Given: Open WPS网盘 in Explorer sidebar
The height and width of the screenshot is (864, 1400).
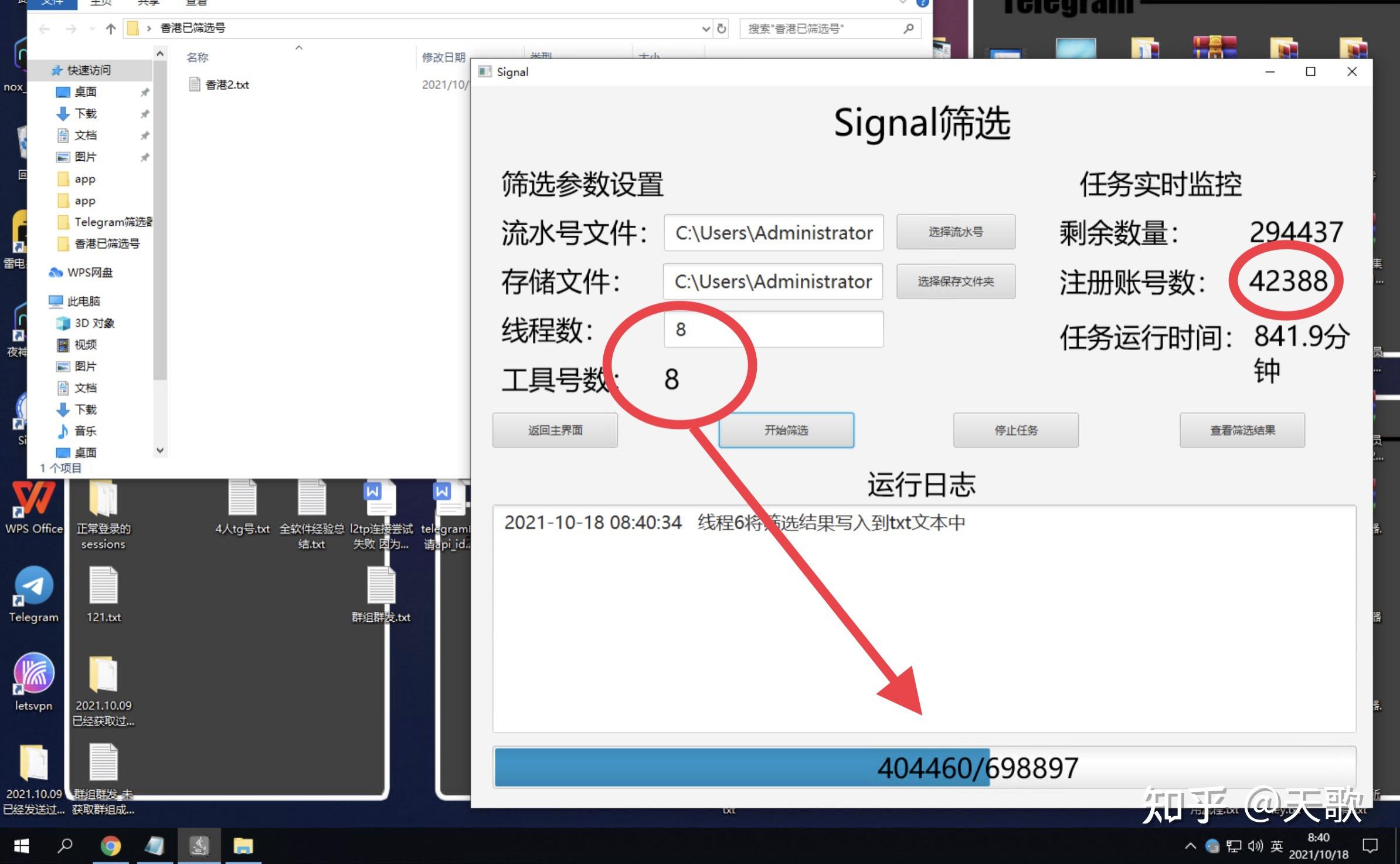Looking at the screenshot, I should click(x=82, y=272).
